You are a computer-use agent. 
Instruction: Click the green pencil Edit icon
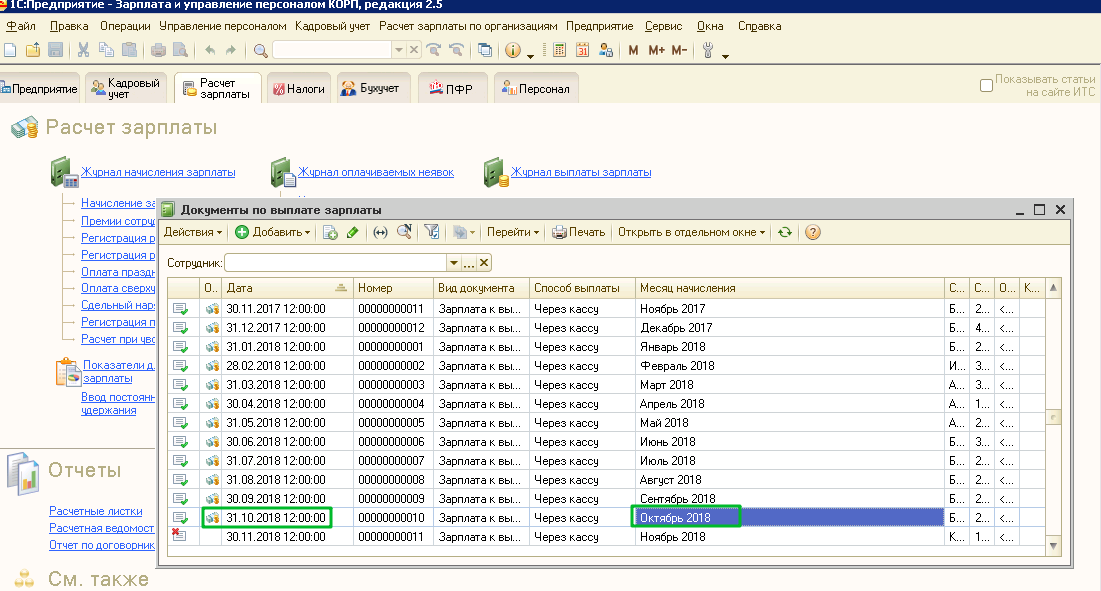tap(352, 232)
